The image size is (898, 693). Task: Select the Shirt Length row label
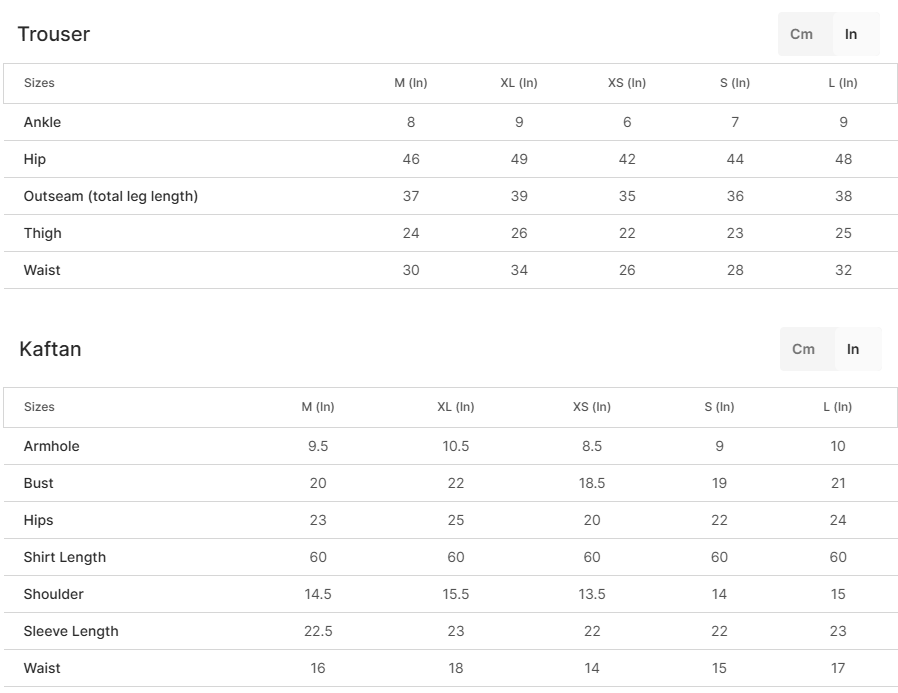tap(65, 557)
